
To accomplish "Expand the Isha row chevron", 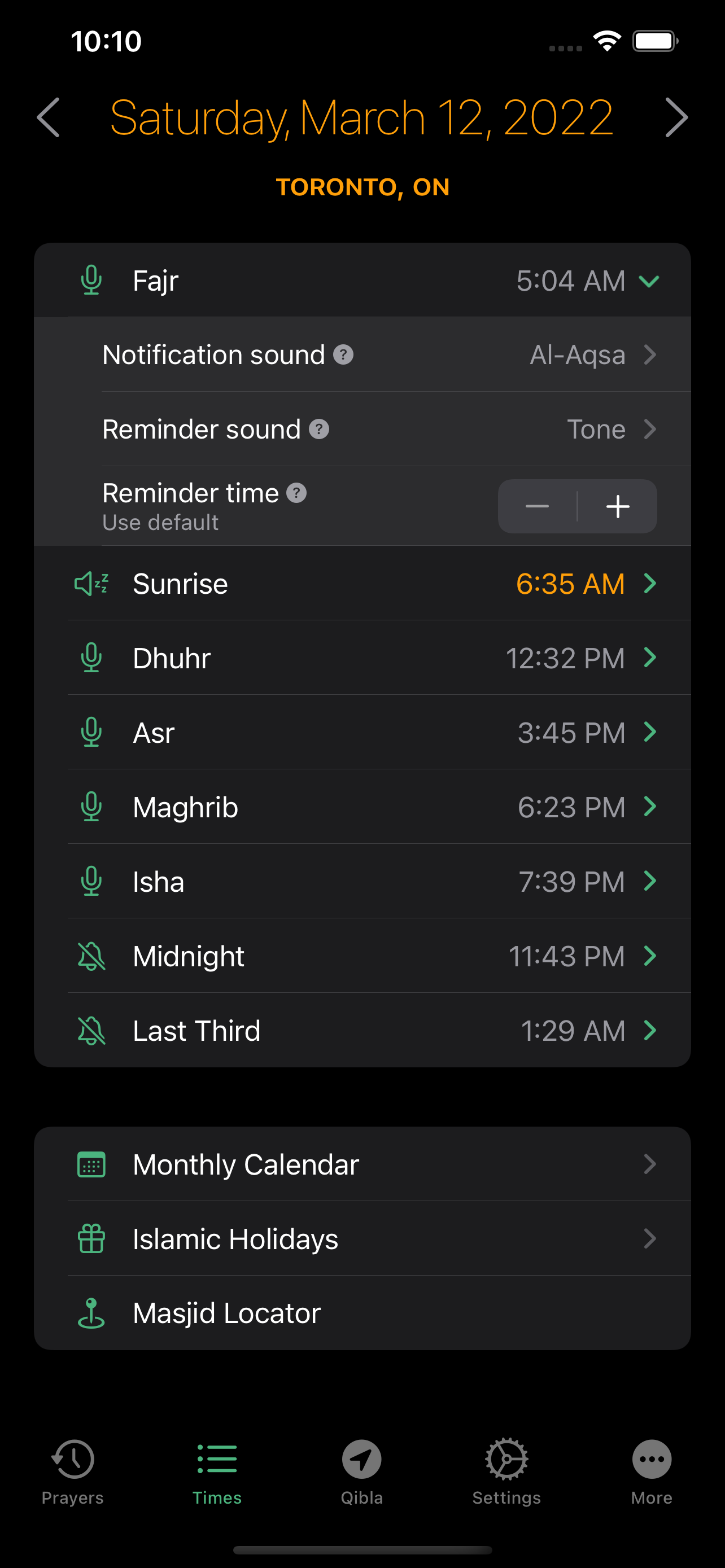I will pyautogui.click(x=649, y=882).
